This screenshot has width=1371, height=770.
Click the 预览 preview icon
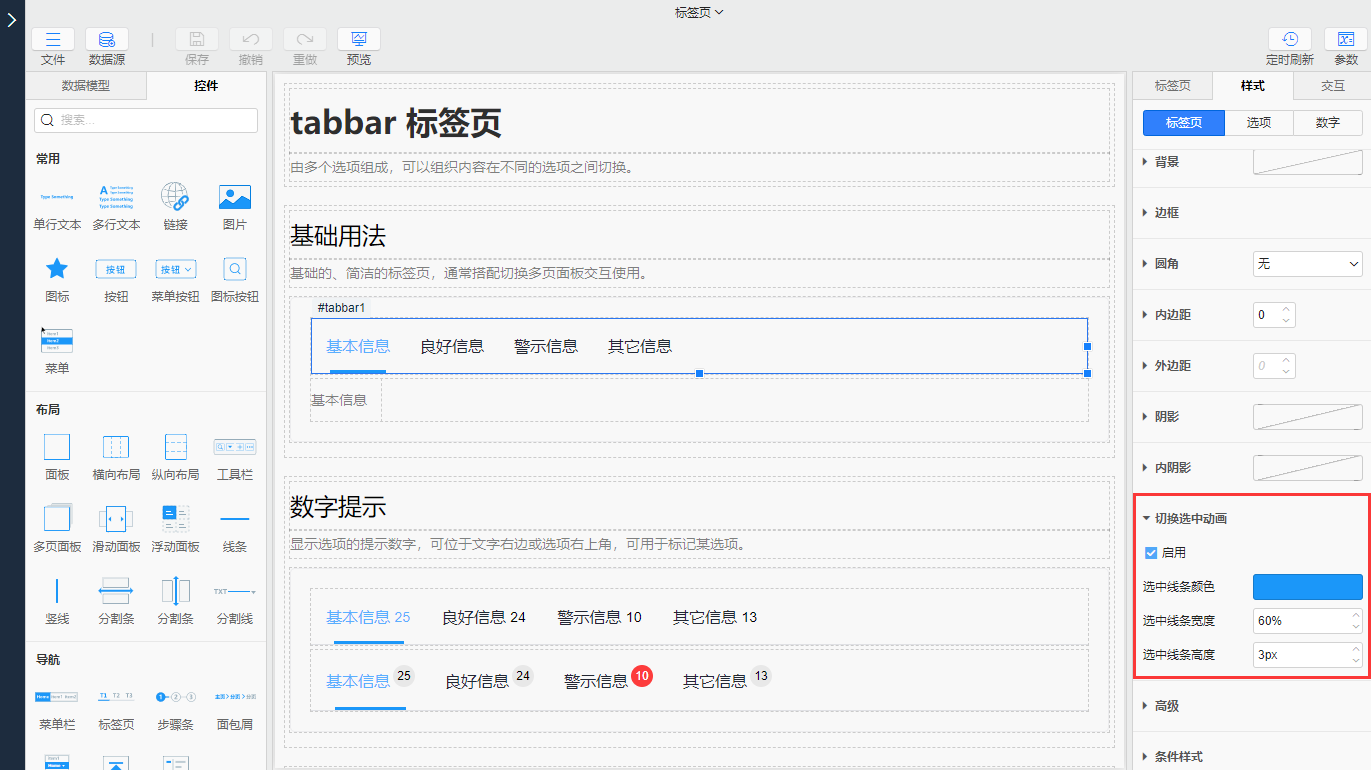click(x=358, y=40)
